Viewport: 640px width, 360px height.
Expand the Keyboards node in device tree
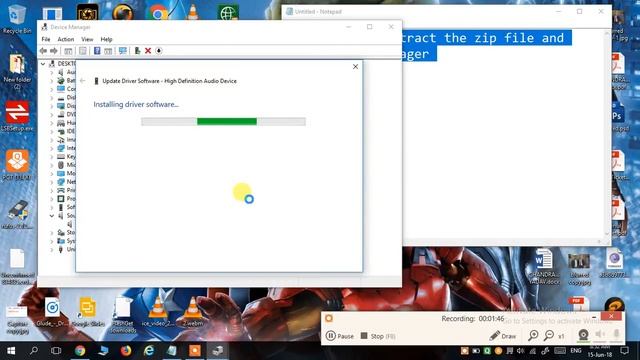pos(52,157)
